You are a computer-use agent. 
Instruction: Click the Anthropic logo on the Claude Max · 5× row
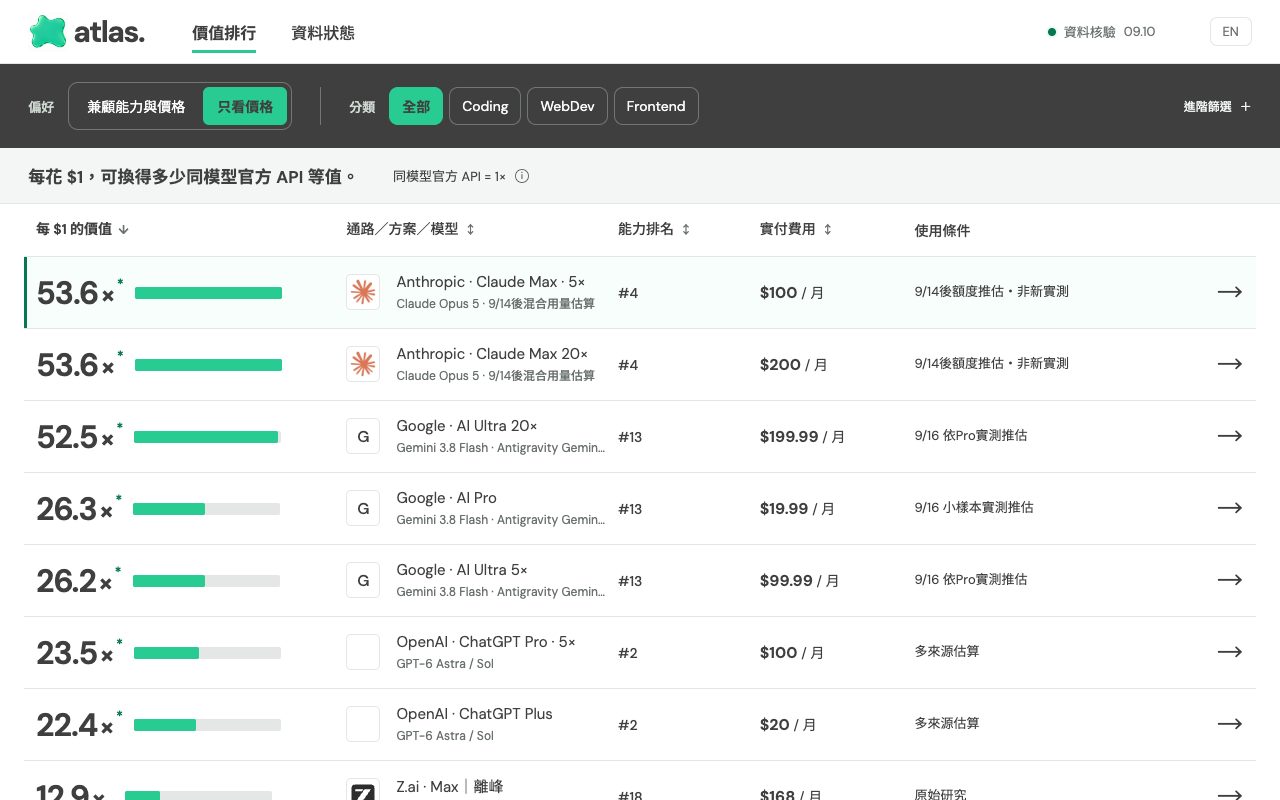[363, 292]
